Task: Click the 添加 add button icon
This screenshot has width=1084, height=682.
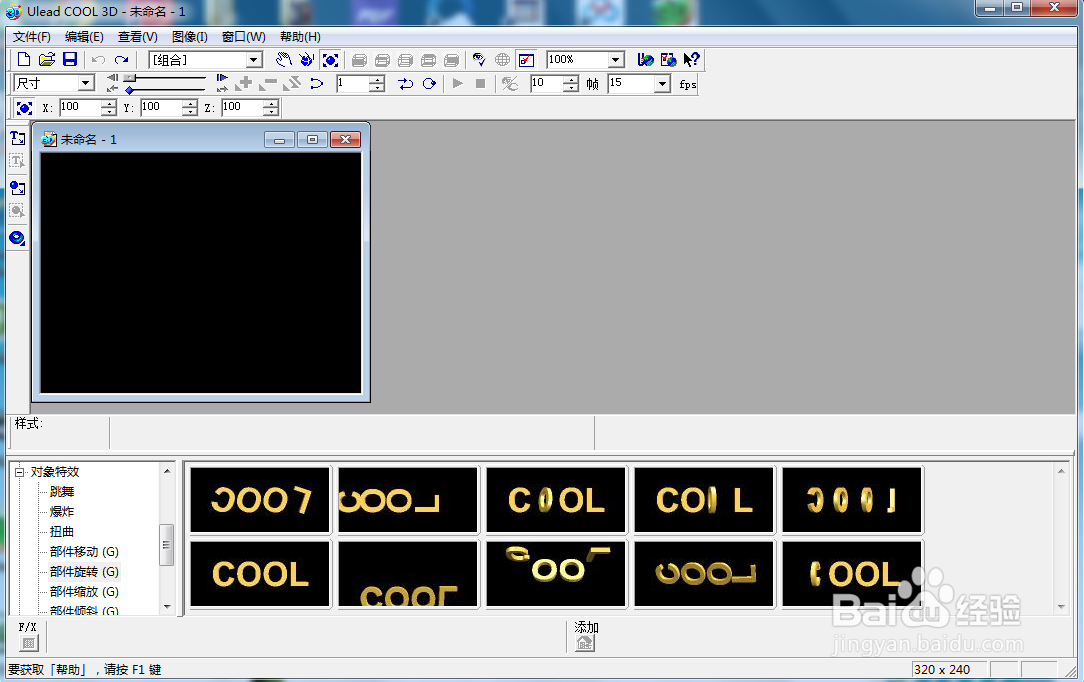Action: 585,643
